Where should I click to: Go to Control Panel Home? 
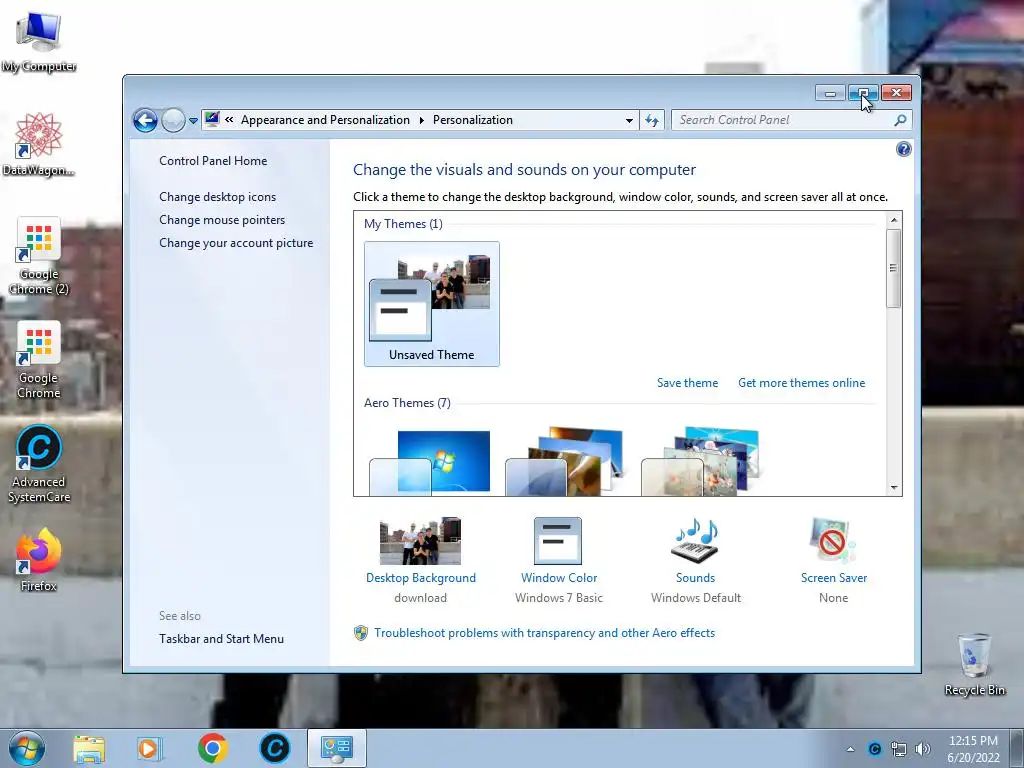click(213, 161)
